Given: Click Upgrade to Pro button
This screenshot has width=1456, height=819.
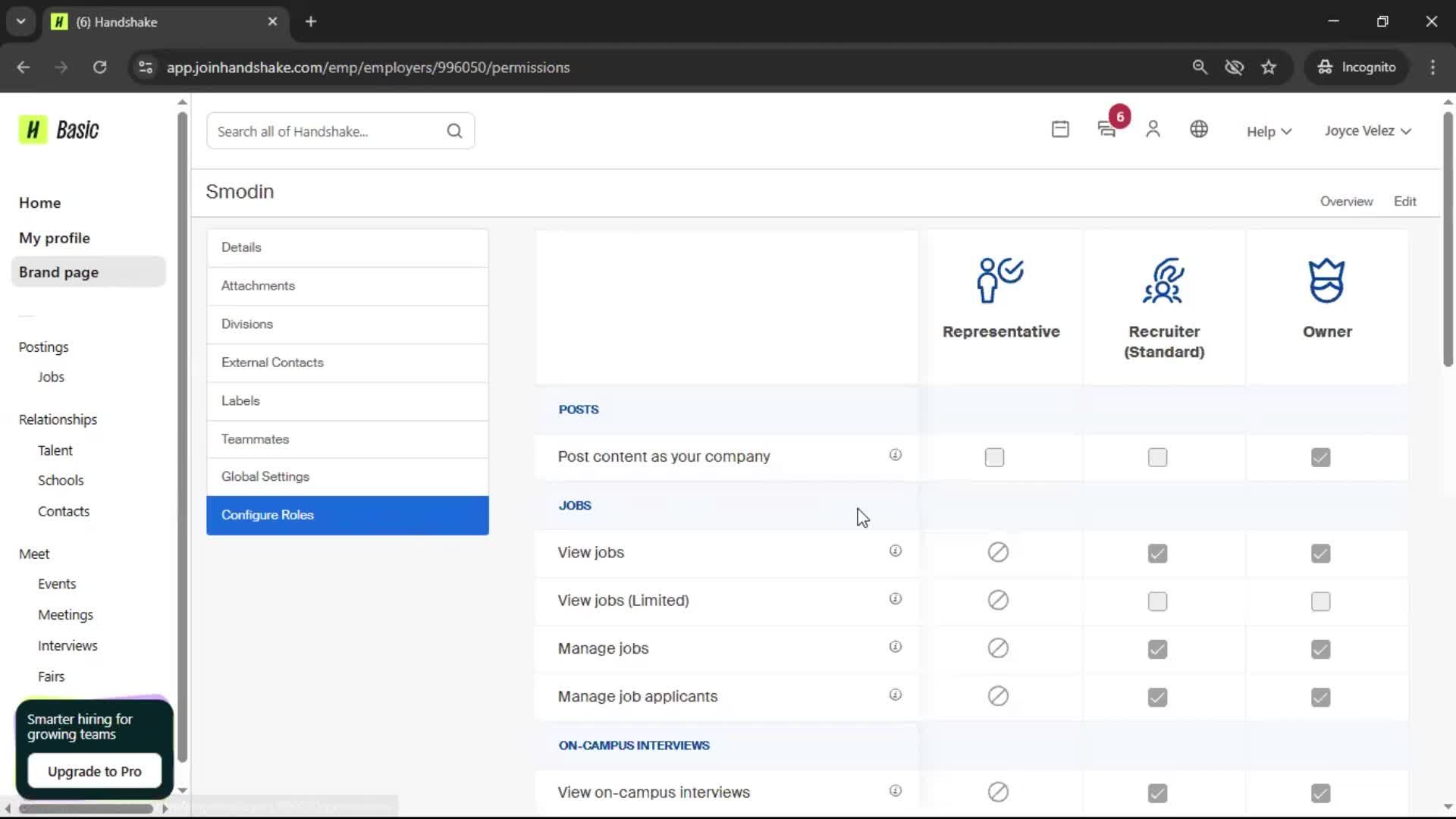Looking at the screenshot, I should tap(95, 771).
